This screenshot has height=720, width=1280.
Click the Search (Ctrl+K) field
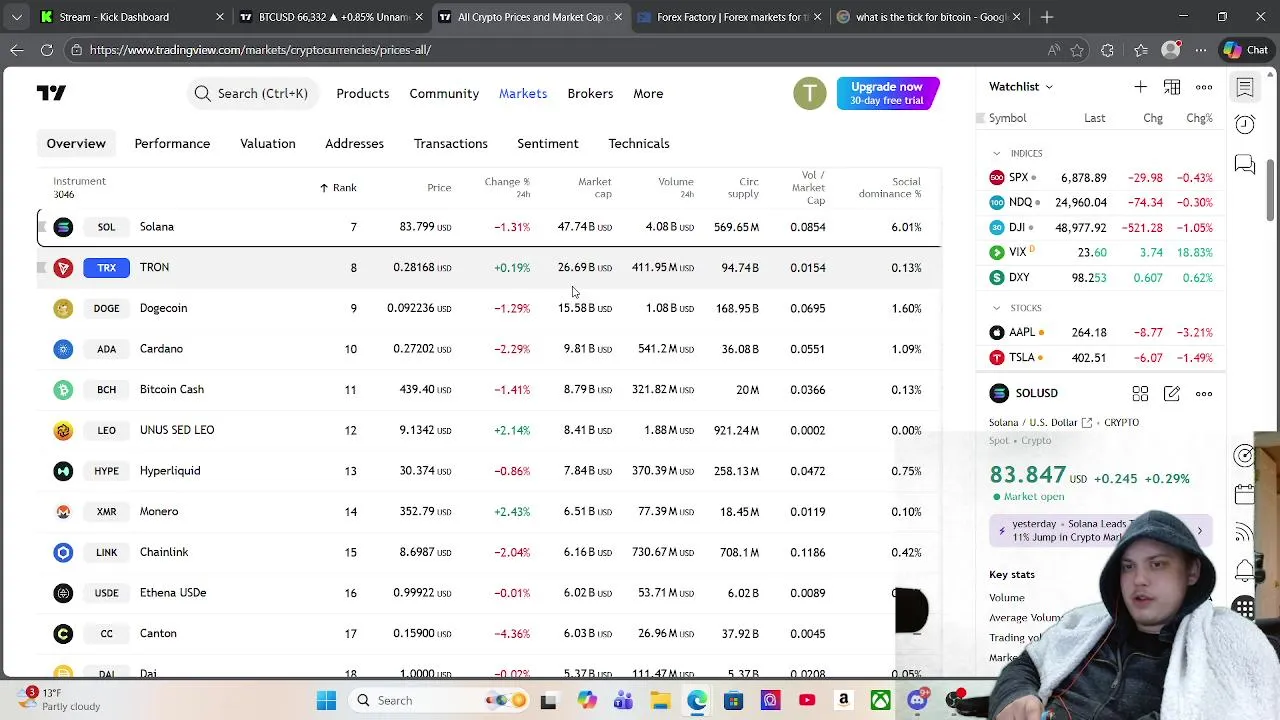click(x=251, y=94)
